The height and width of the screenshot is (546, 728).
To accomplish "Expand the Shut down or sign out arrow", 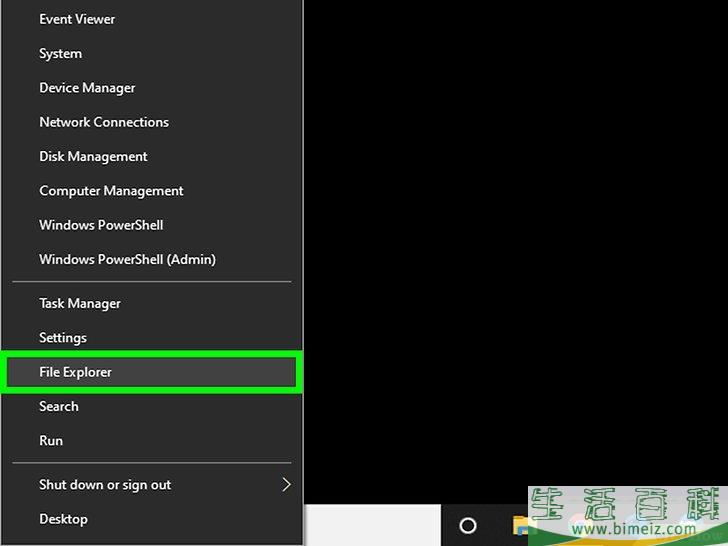I will [286, 485].
